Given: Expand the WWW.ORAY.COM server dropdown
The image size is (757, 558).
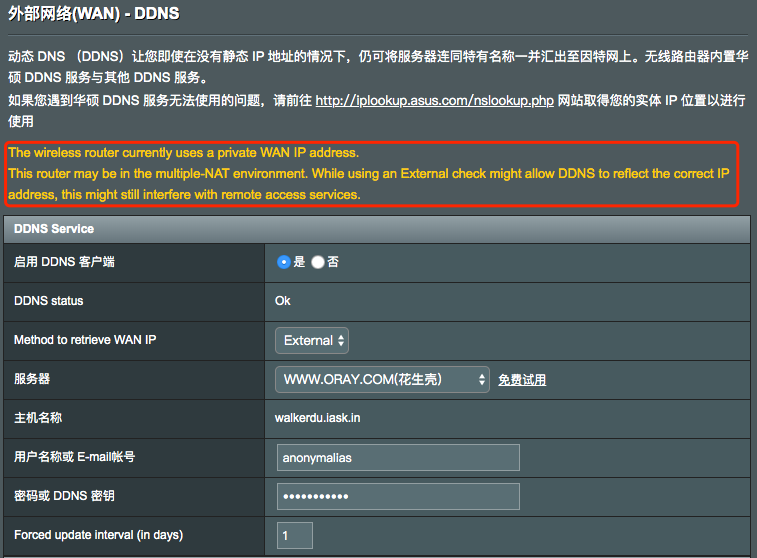Looking at the screenshot, I should pos(382,379).
